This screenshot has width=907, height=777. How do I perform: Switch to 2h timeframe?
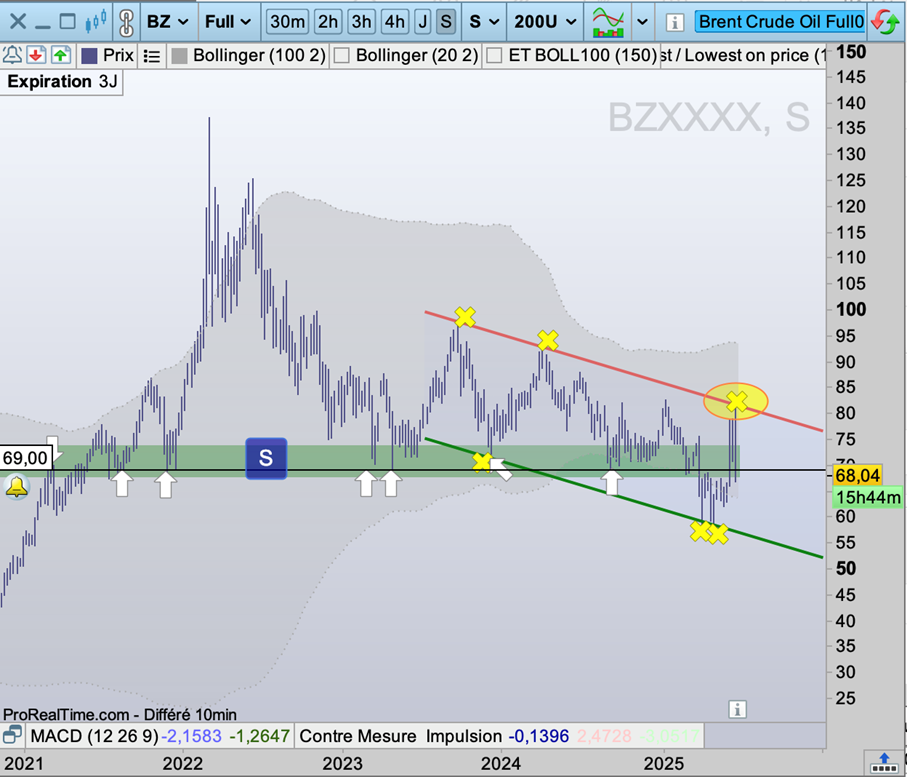pyautogui.click(x=327, y=22)
